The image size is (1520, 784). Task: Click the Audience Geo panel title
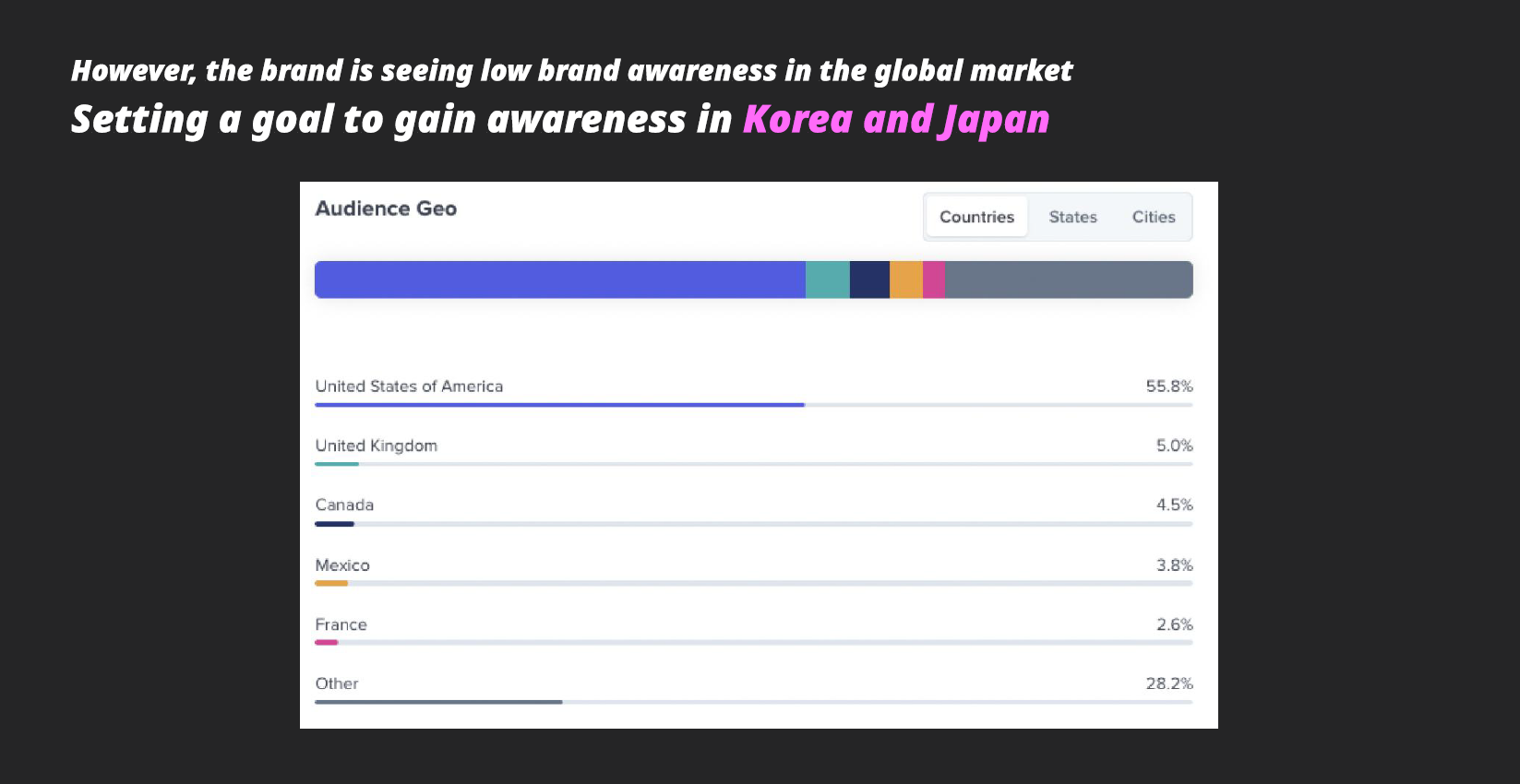coord(386,208)
